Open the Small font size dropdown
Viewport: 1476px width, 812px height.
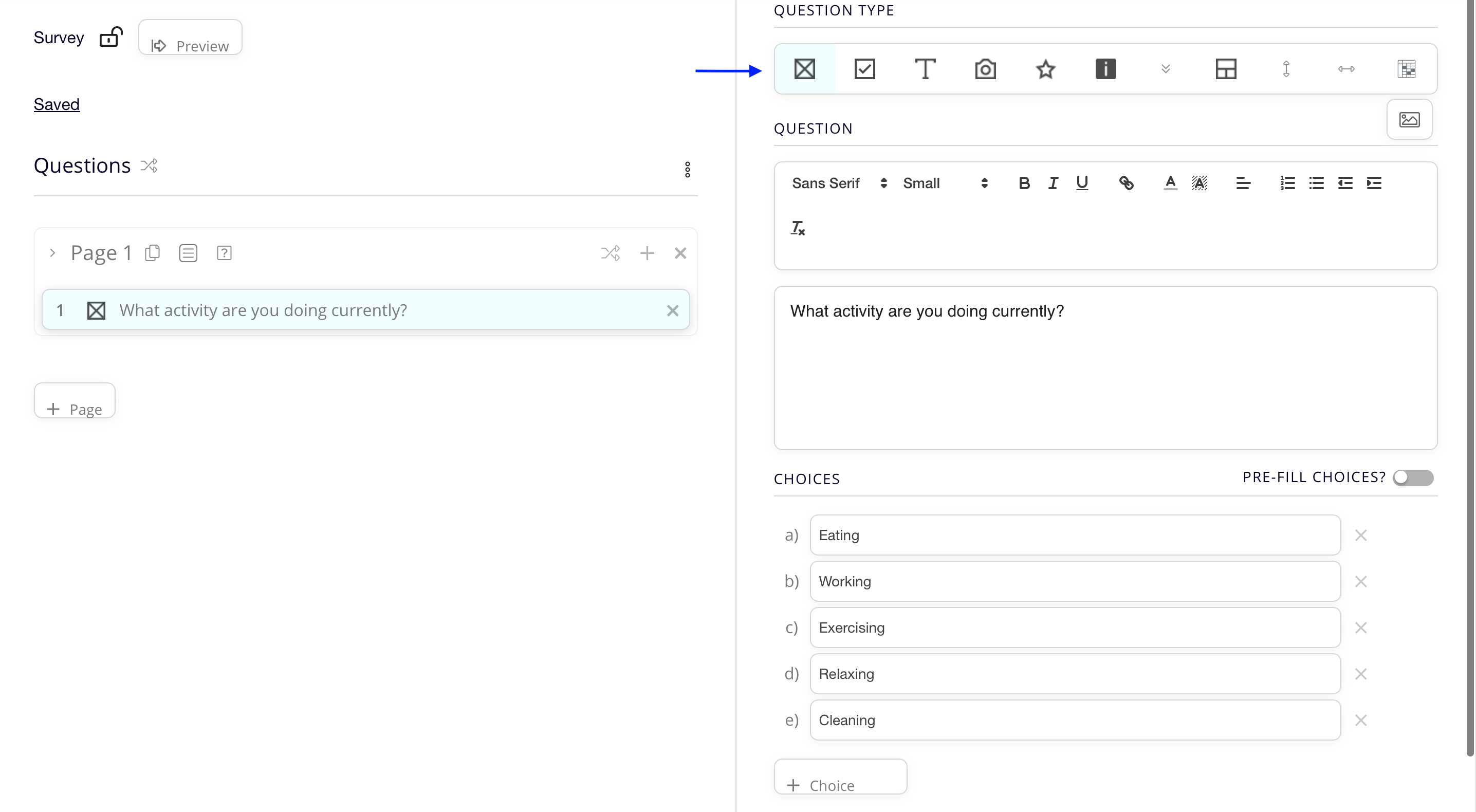[x=945, y=183]
